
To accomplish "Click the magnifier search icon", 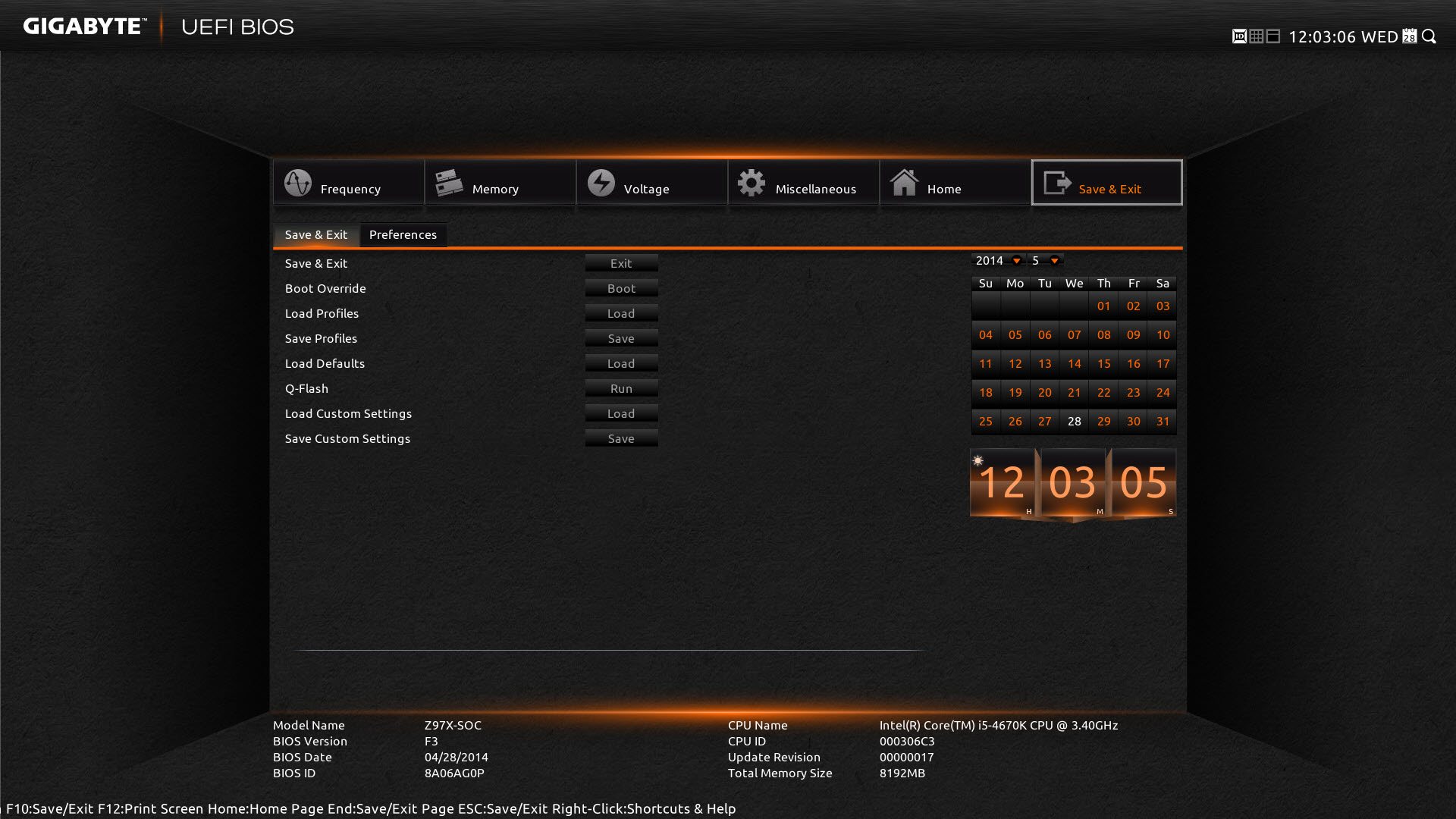I will 1429,36.
